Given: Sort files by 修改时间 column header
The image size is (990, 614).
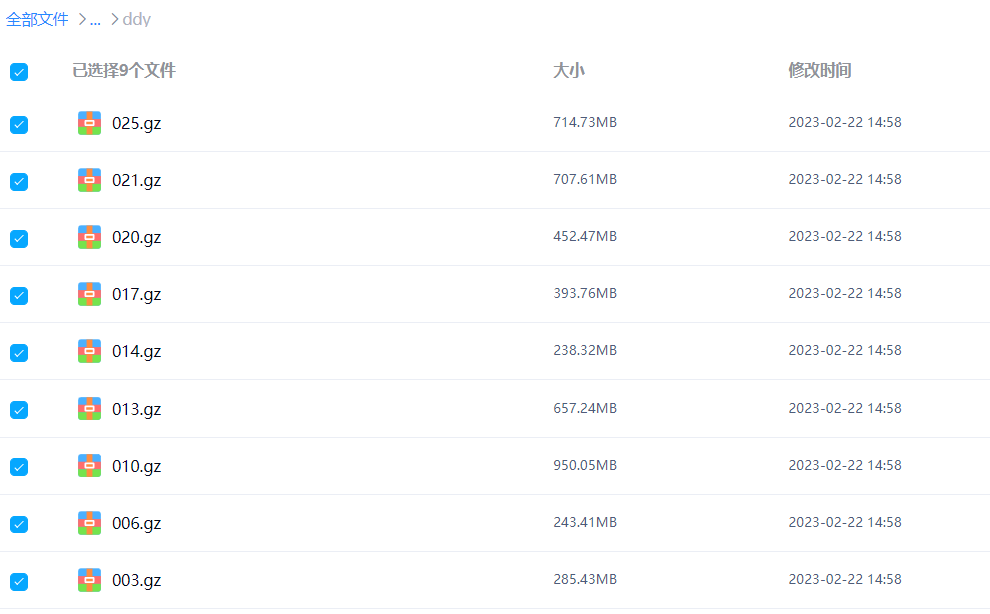Looking at the screenshot, I should [819, 71].
